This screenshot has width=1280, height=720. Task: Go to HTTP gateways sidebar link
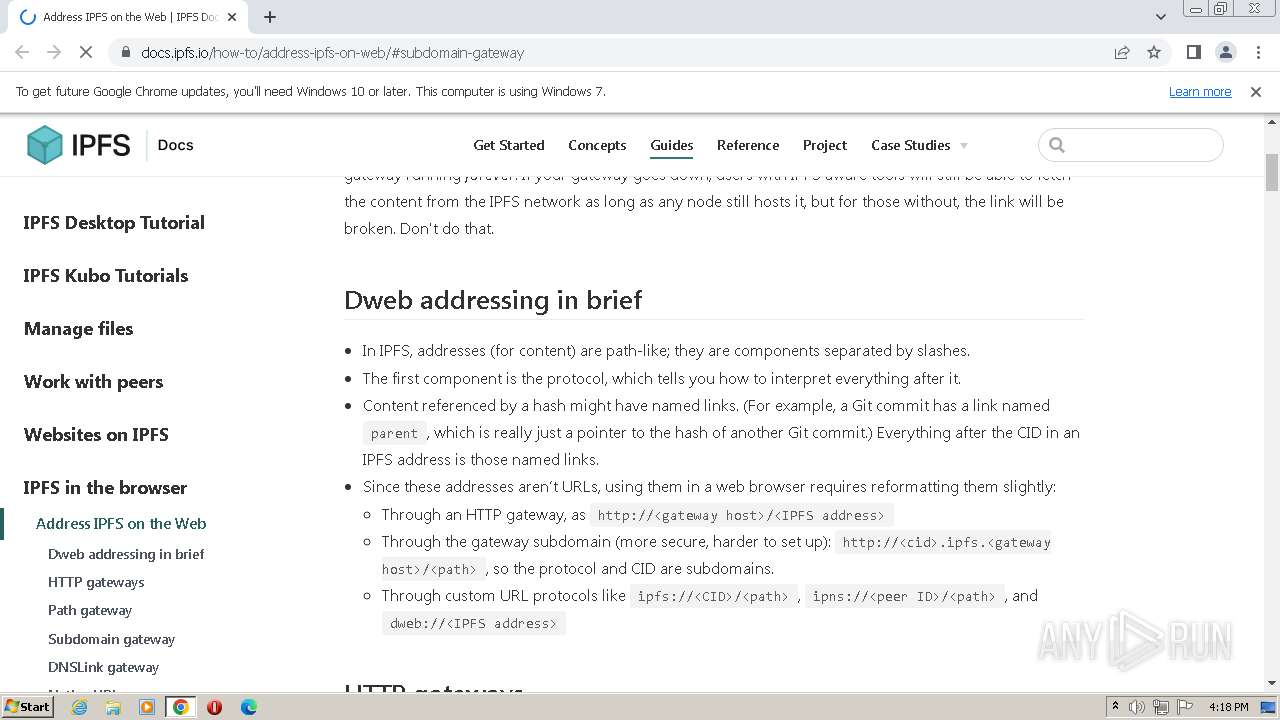coord(96,582)
